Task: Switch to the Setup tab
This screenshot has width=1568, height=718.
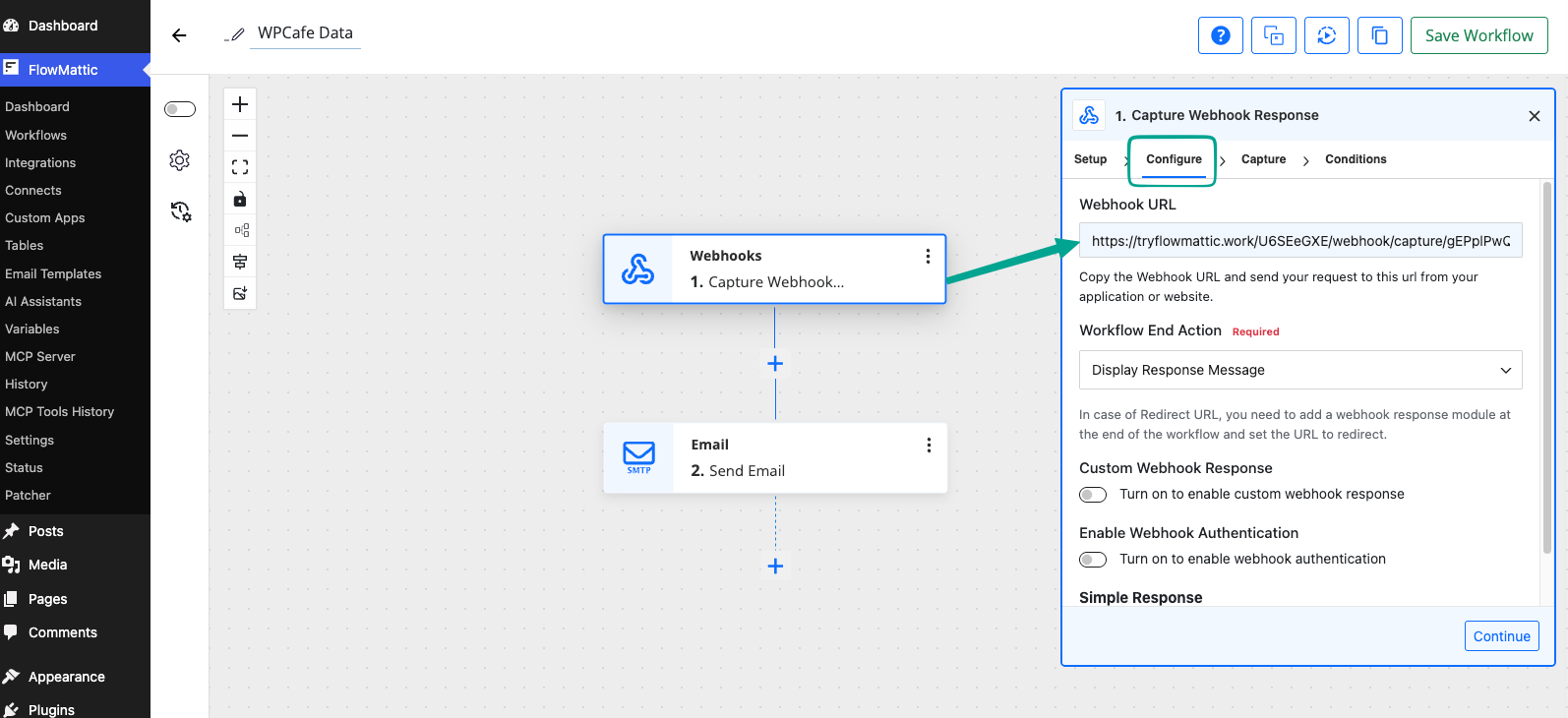Action: coord(1090,159)
